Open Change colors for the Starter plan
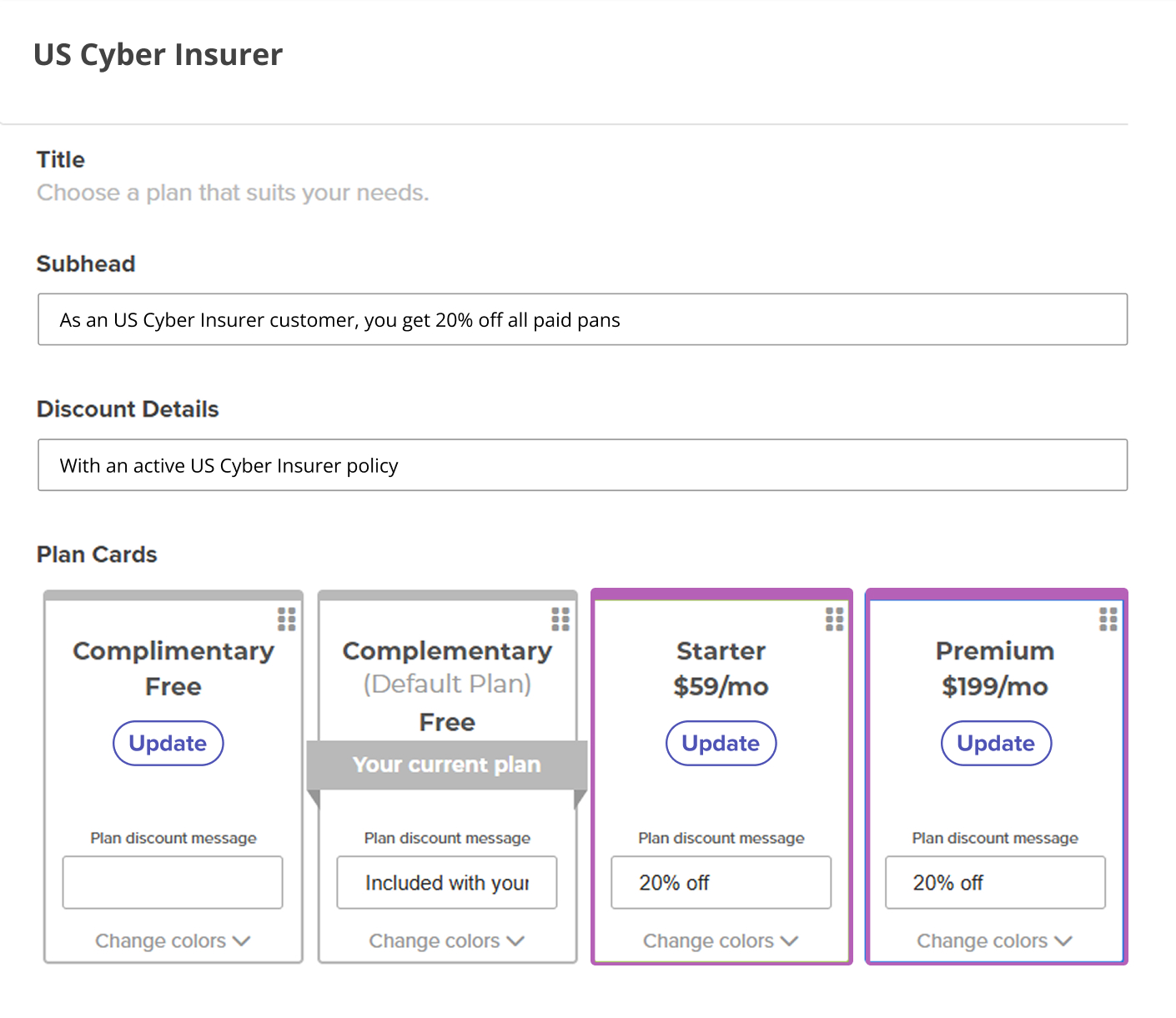 click(x=721, y=940)
